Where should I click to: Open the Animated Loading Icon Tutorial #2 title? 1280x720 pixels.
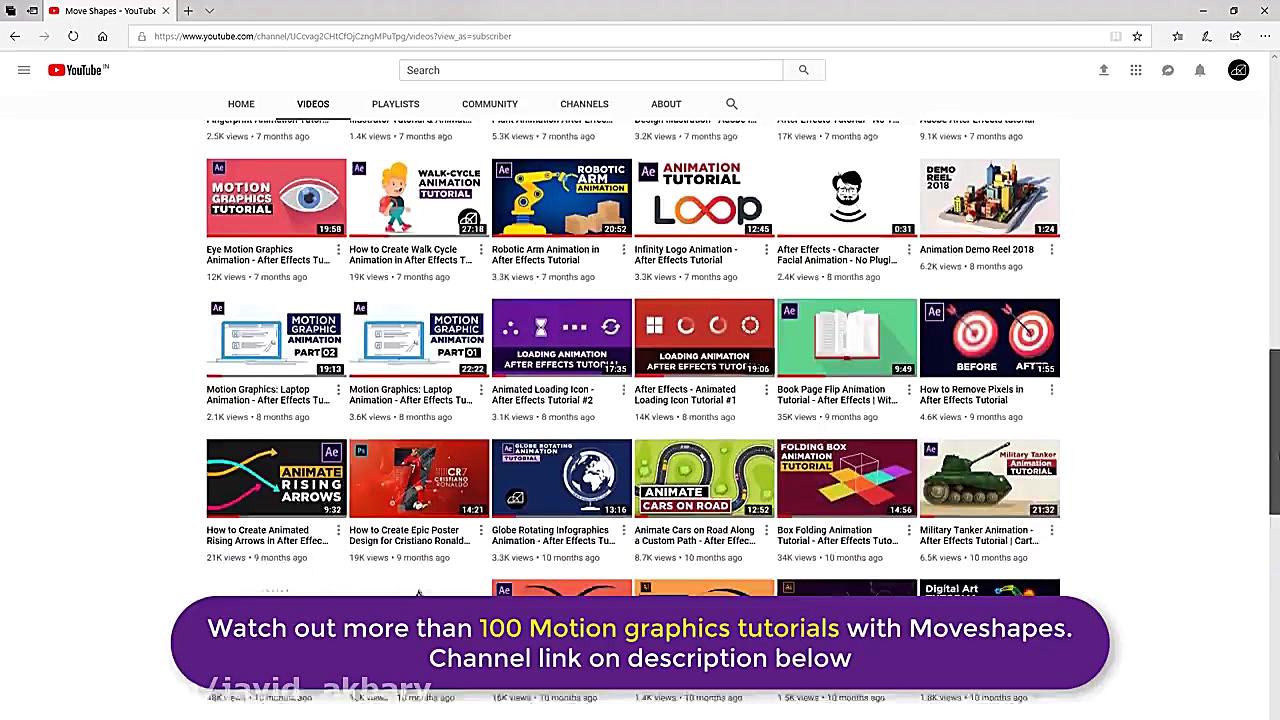pyautogui.click(x=543, y=395)
